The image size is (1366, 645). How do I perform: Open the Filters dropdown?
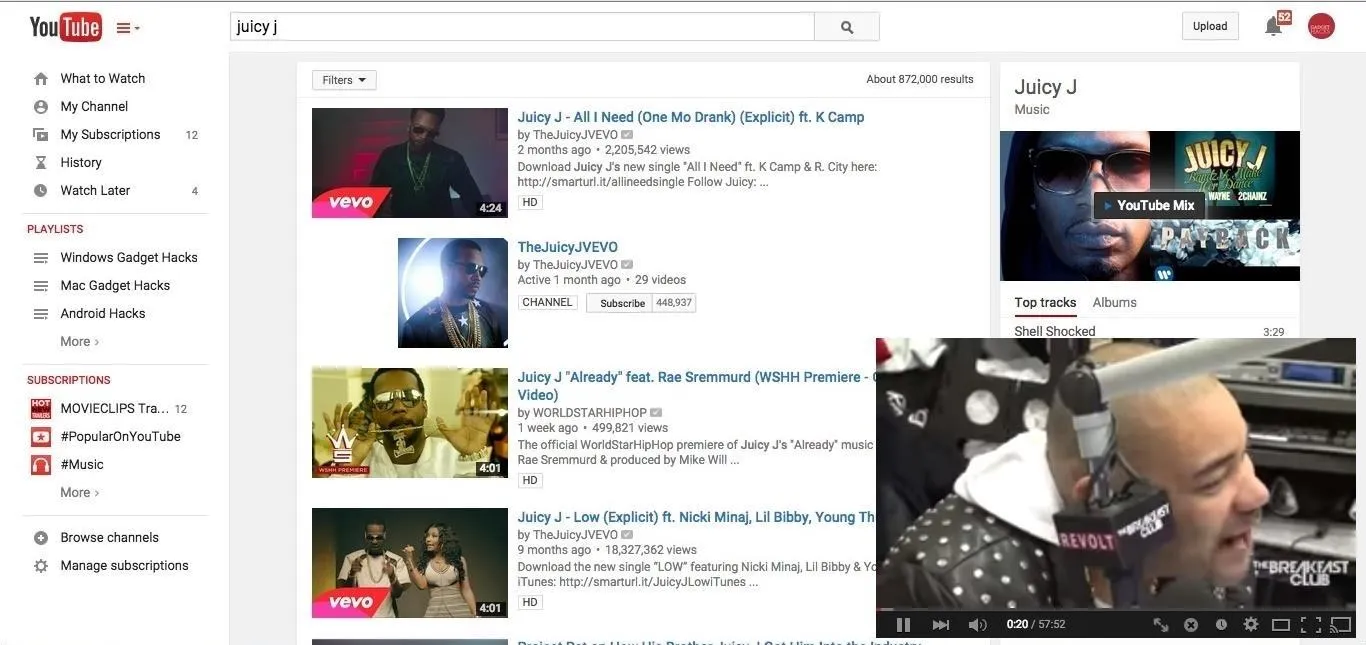tap(344, 80)
